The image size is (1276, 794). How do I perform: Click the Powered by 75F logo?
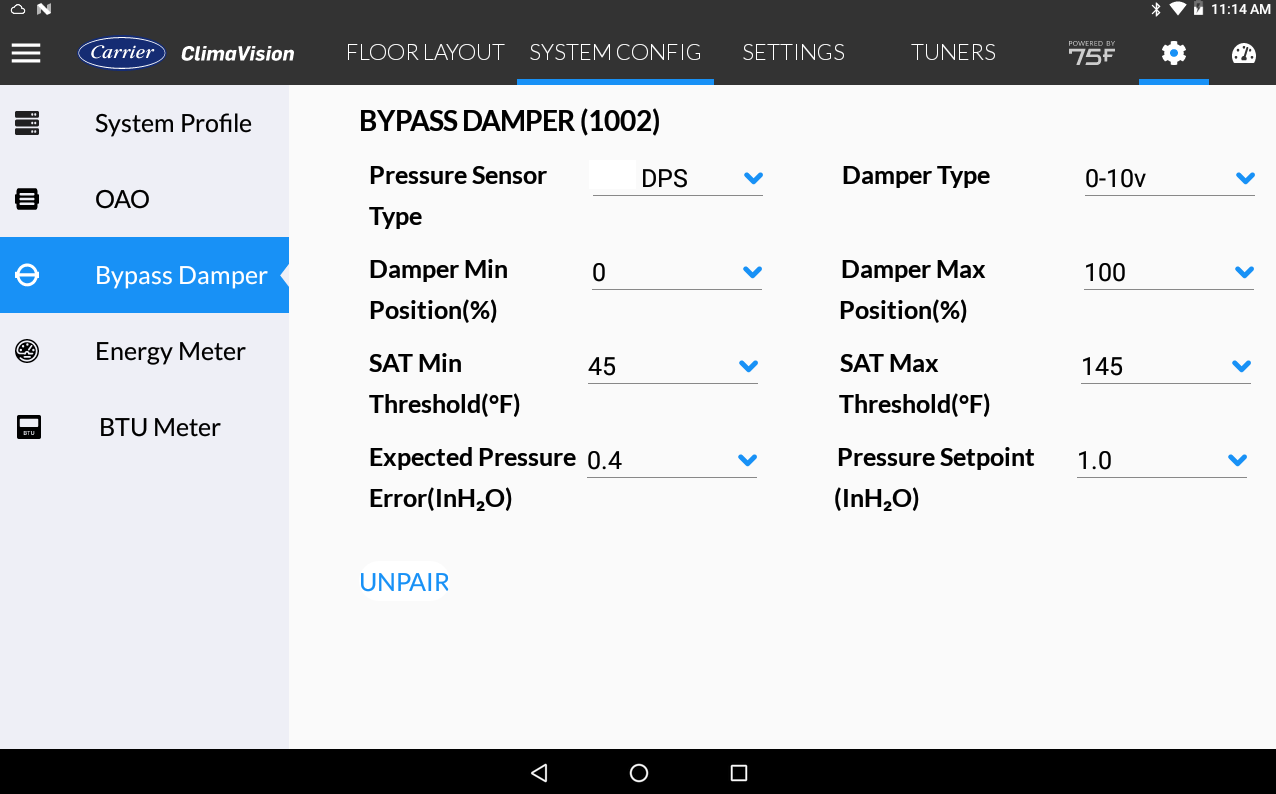pyautogui.click(x=1091, y=53)
